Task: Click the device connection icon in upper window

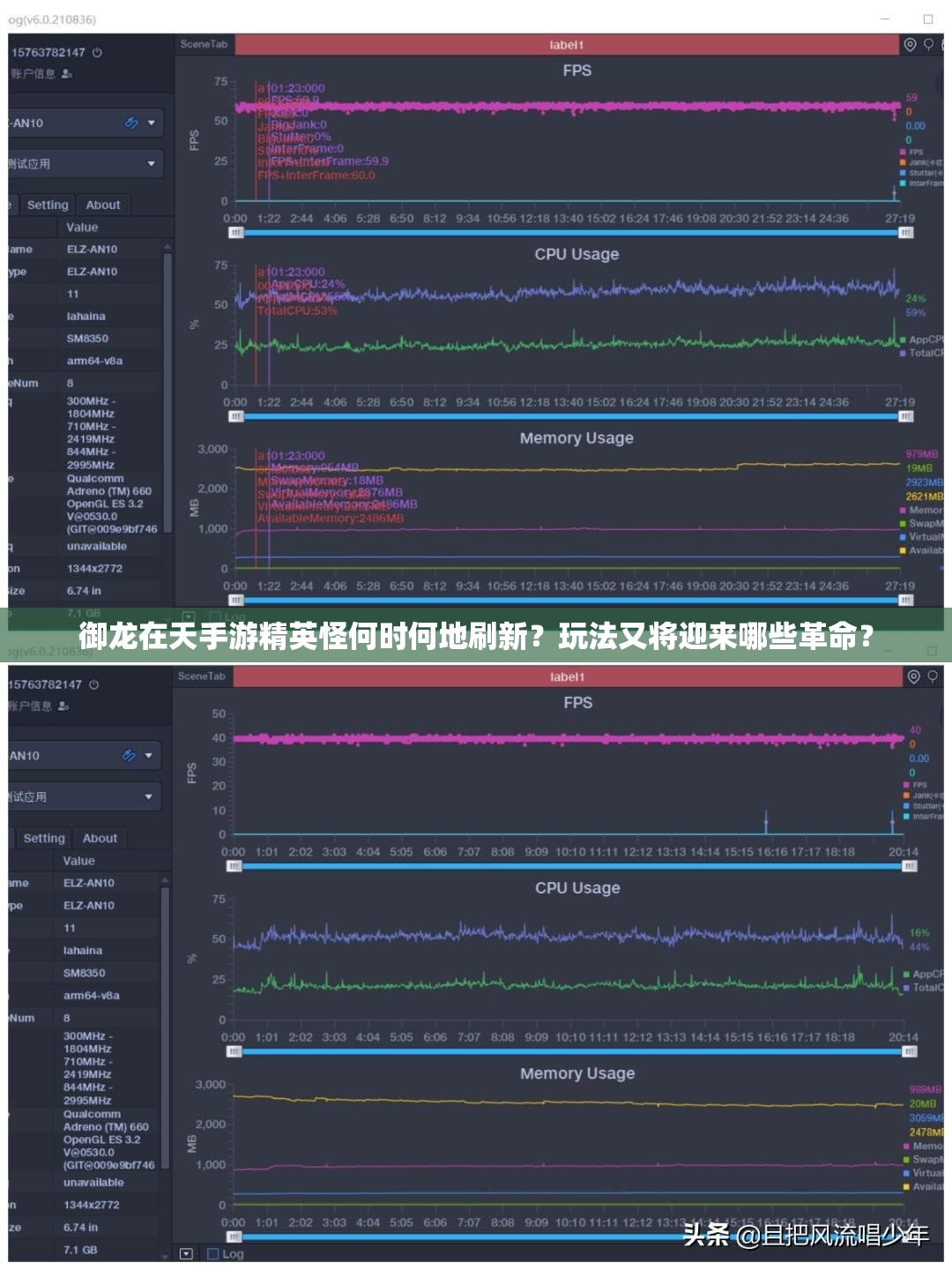Action: [130, 123]
